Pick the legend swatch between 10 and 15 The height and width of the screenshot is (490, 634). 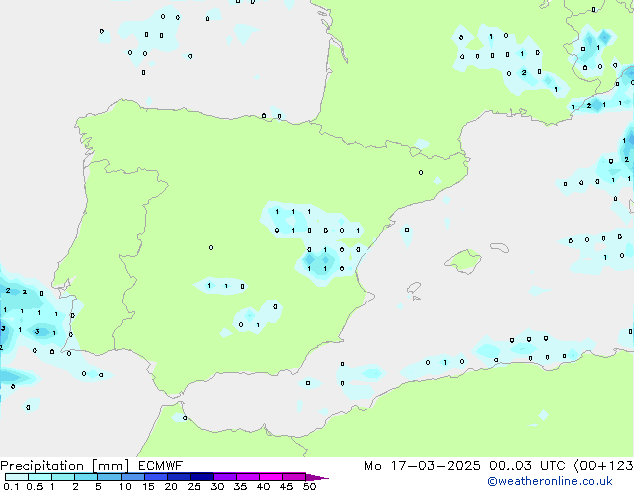coord(132,477)
